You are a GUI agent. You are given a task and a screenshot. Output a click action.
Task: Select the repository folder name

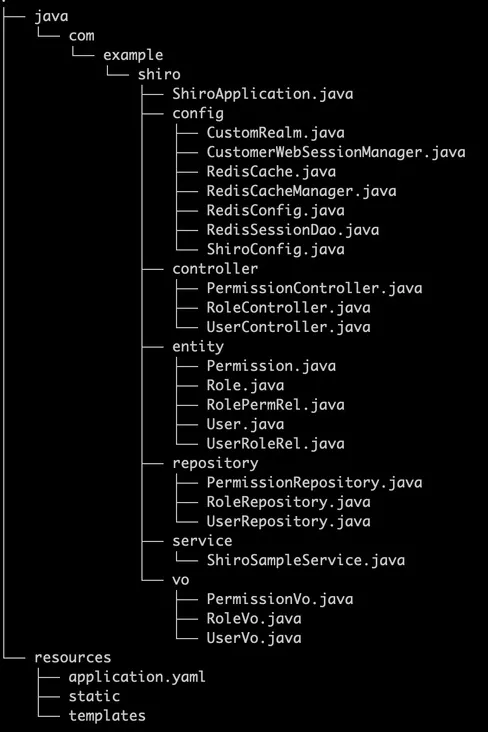(215, 464)
